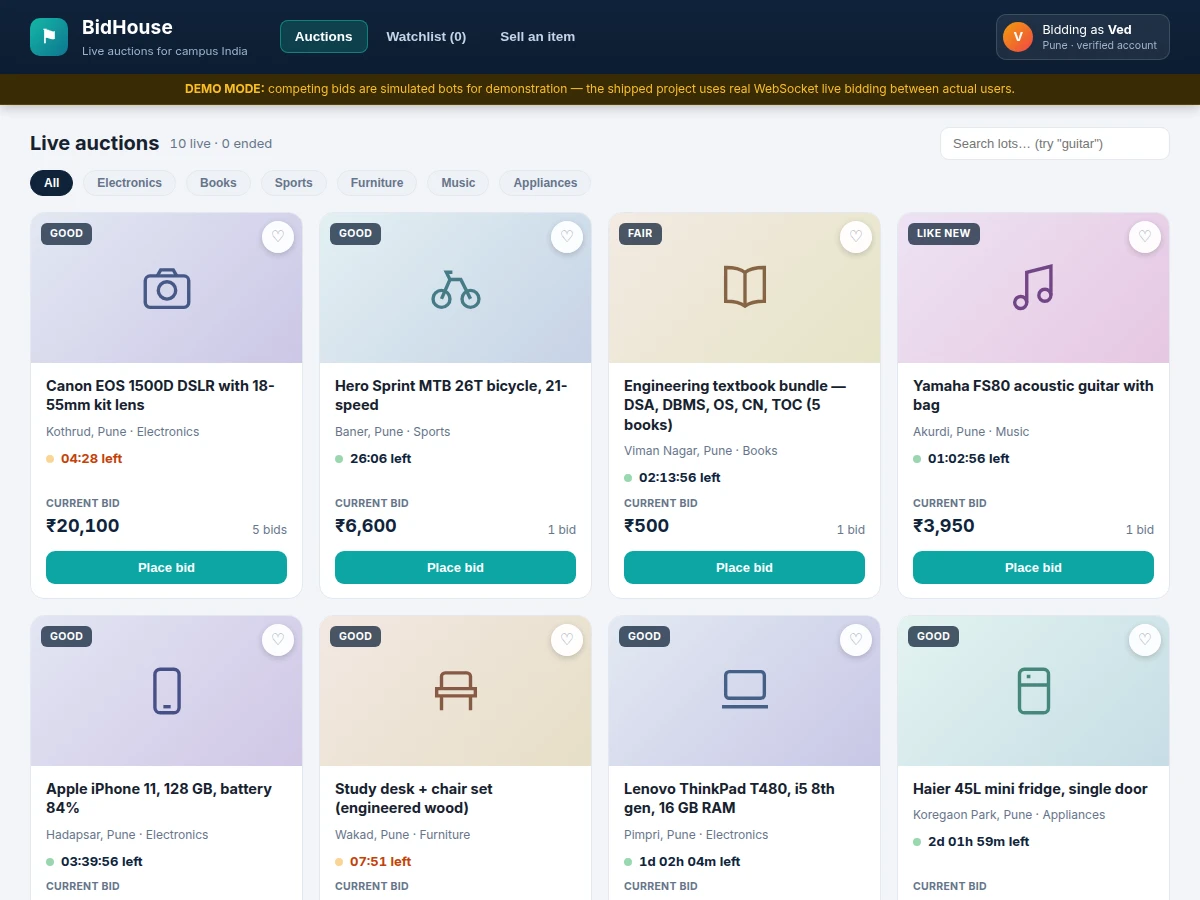1200x900 pixels.
Task: Click the 10 live · 0 ended counter
Action: [x=221, y=144]
